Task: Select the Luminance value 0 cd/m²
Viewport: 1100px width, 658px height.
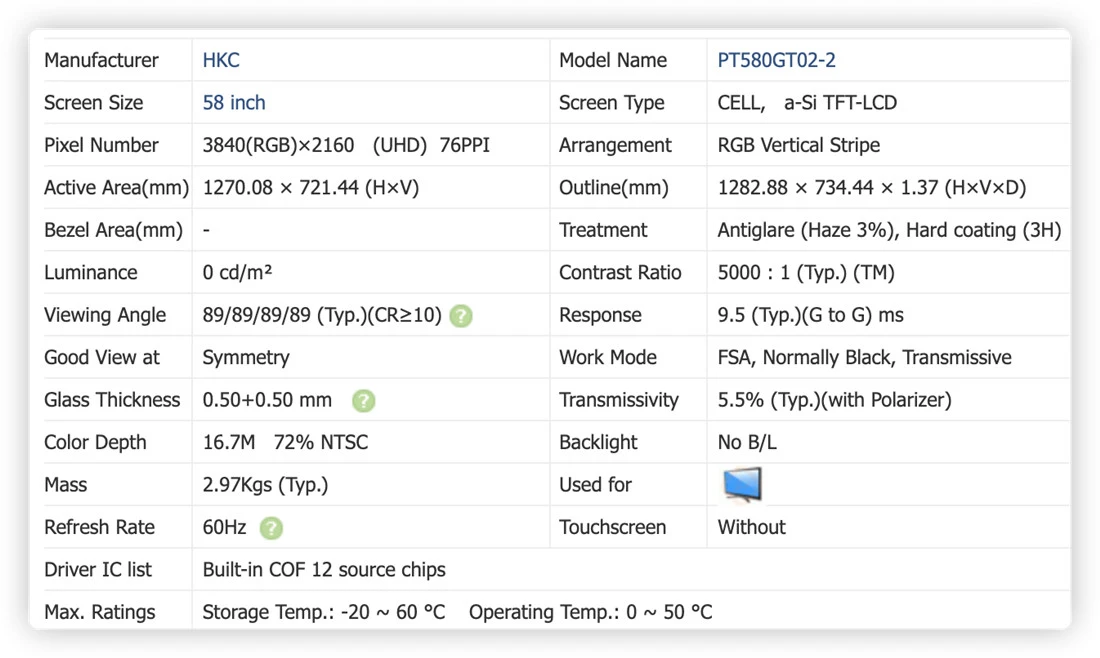Action: click(237, 272)
